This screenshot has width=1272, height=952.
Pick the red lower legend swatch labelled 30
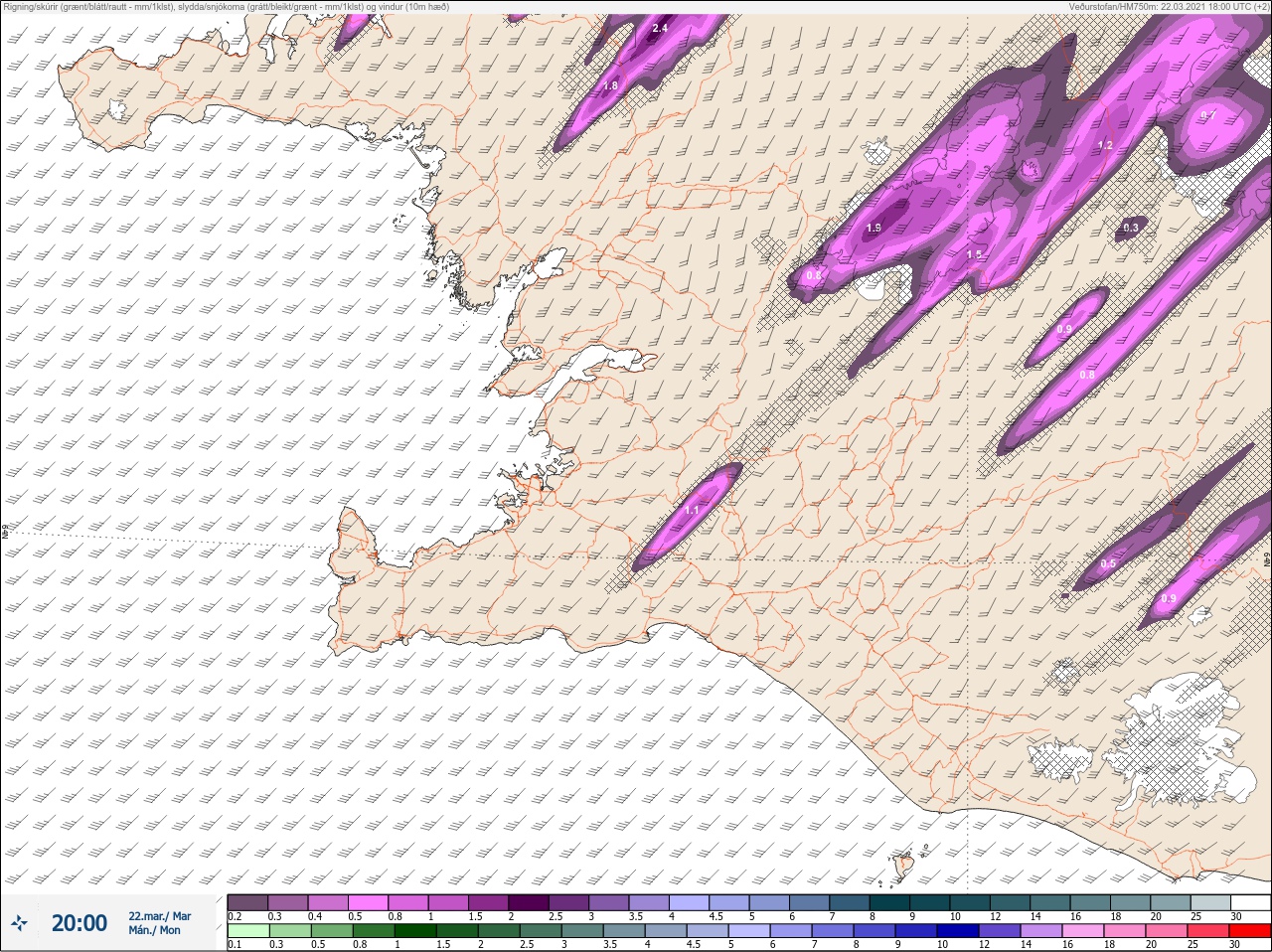(x=1250, y=931)
